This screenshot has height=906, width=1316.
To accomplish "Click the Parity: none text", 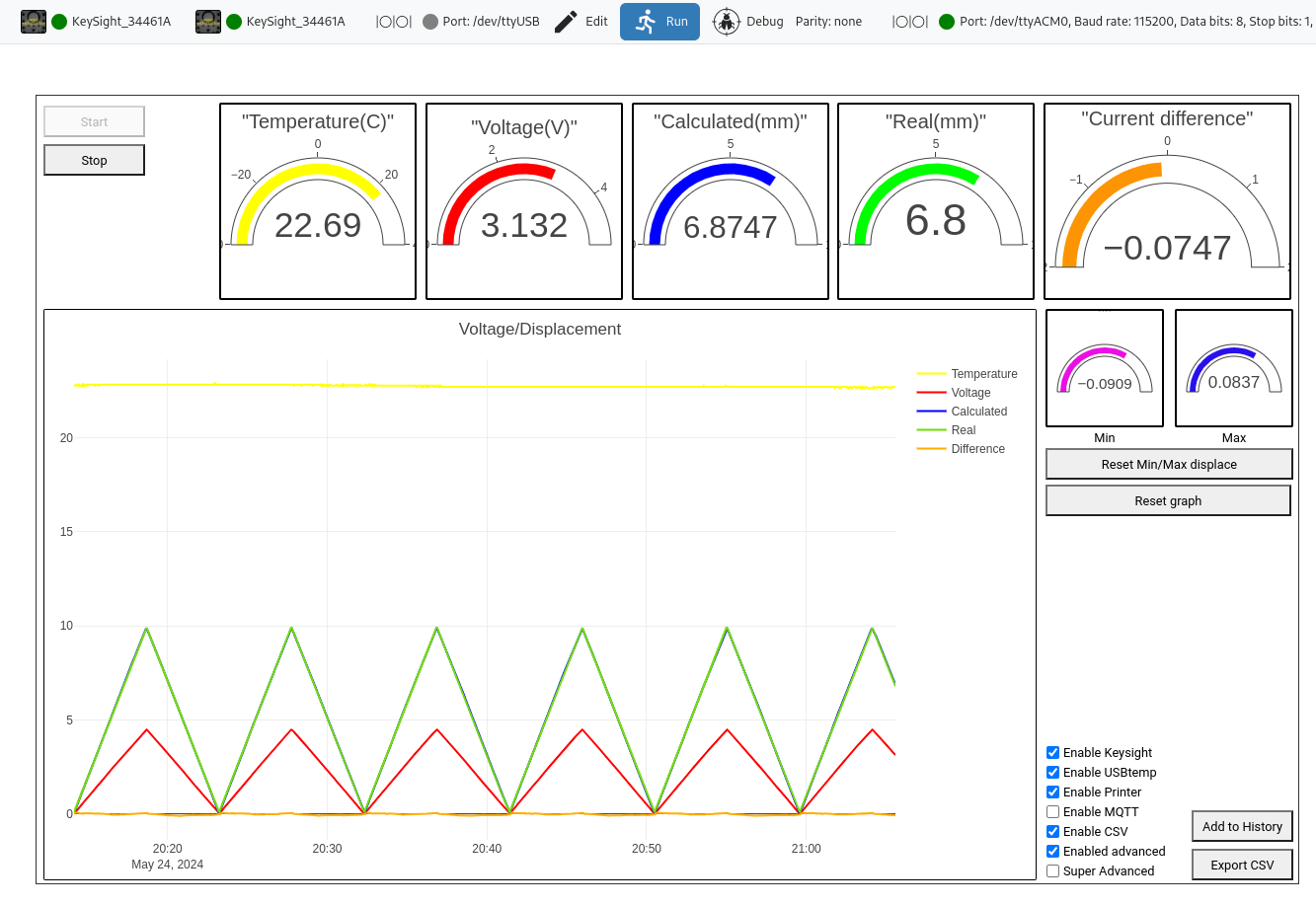I will [x=828, y=22].
